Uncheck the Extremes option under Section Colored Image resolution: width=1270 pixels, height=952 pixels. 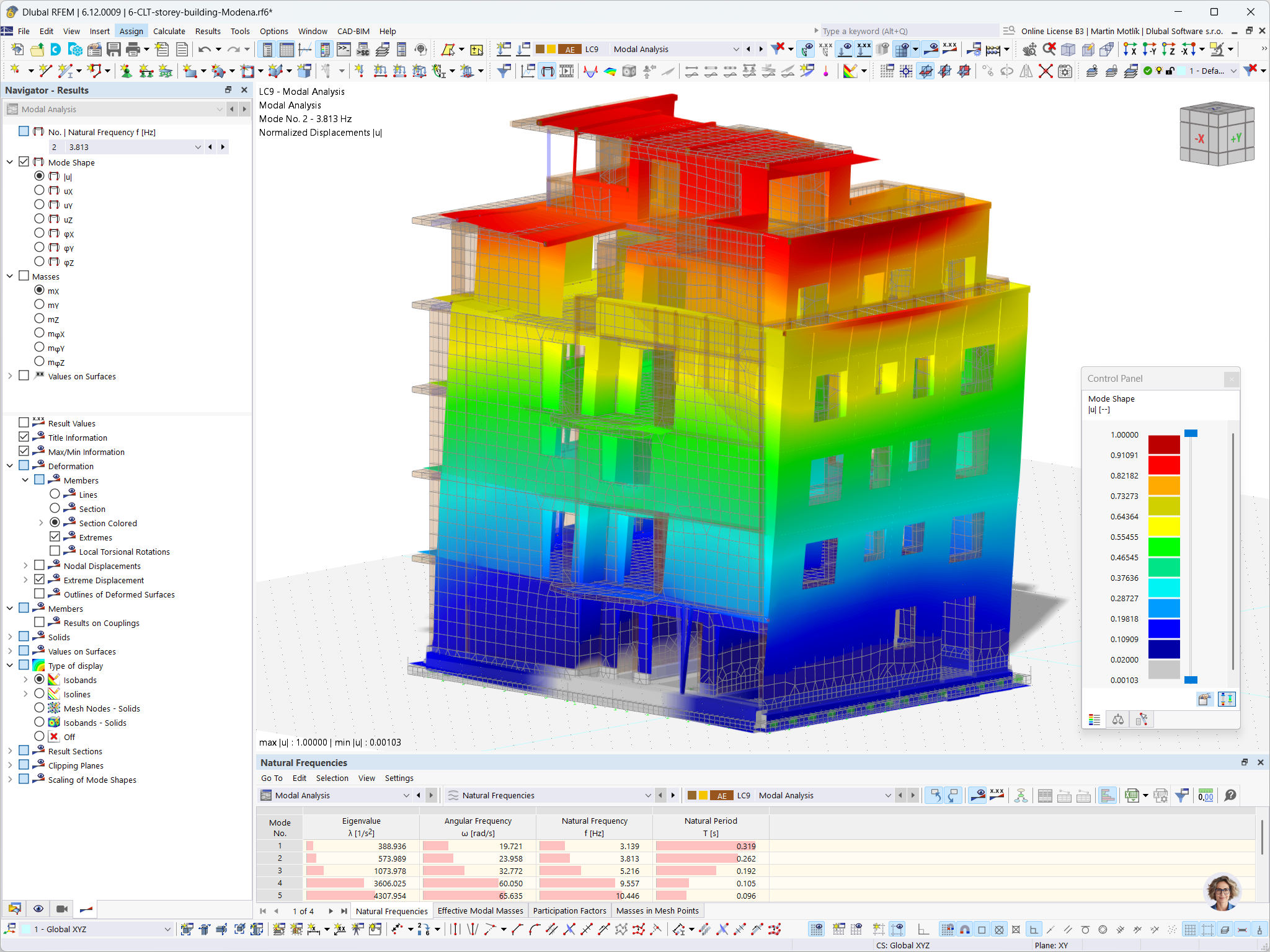coord(55,536)
